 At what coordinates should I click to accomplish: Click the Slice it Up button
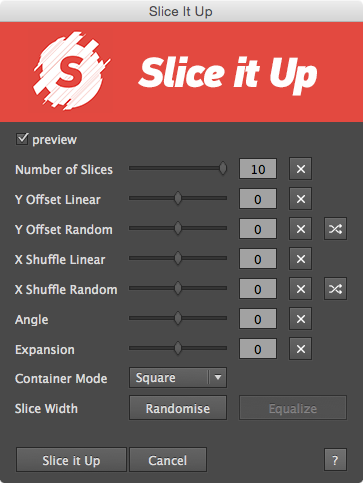pos(71,460)
